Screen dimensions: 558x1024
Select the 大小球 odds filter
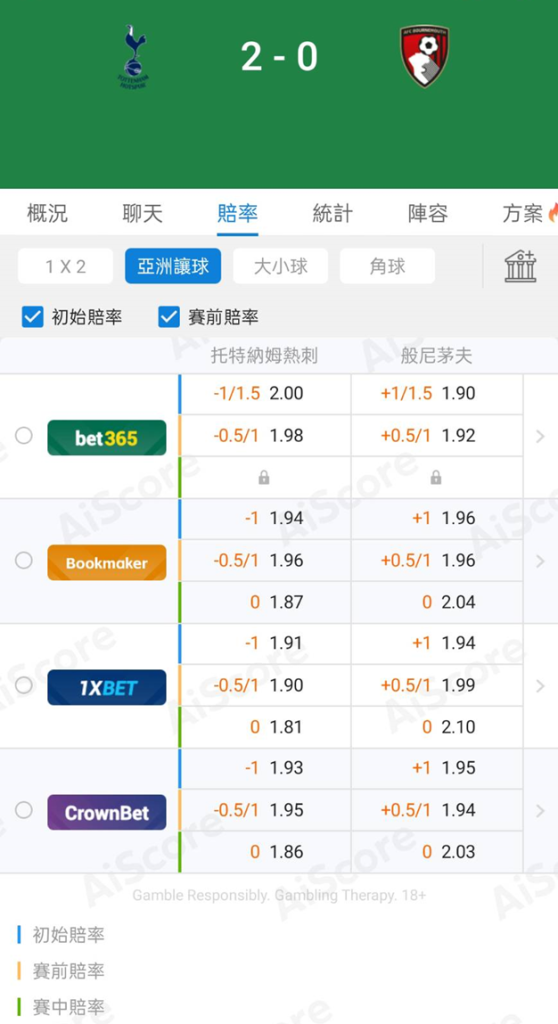tap(280, 266)
